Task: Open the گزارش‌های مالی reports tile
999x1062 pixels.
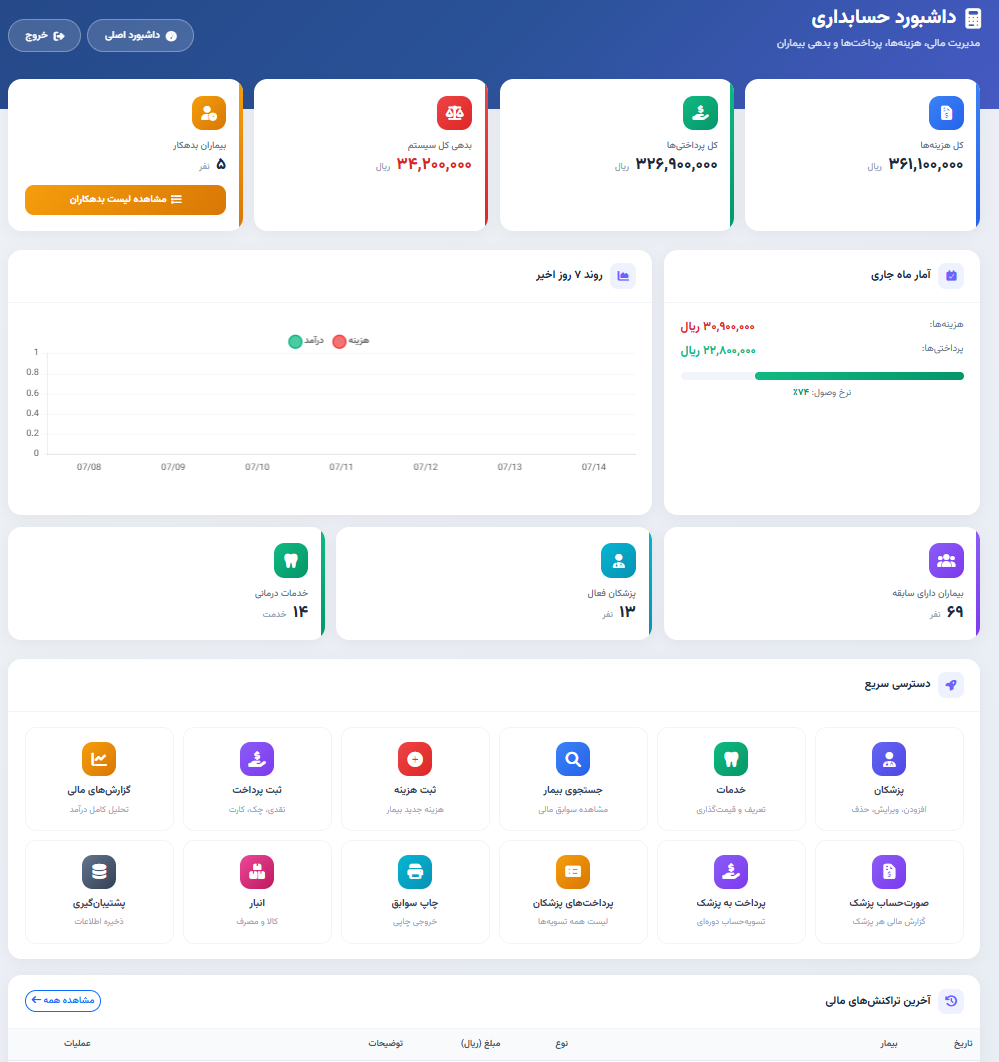Action: (x=99, y=779)
